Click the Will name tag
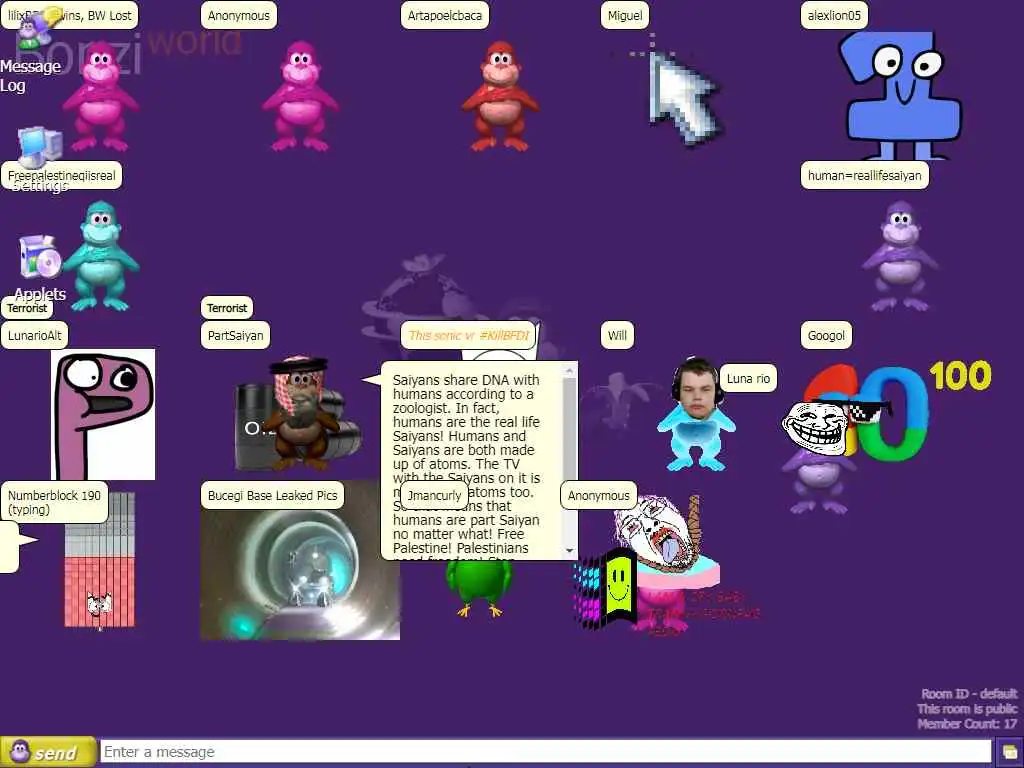Screen dimensions: 1024x768 coord(617,335)
